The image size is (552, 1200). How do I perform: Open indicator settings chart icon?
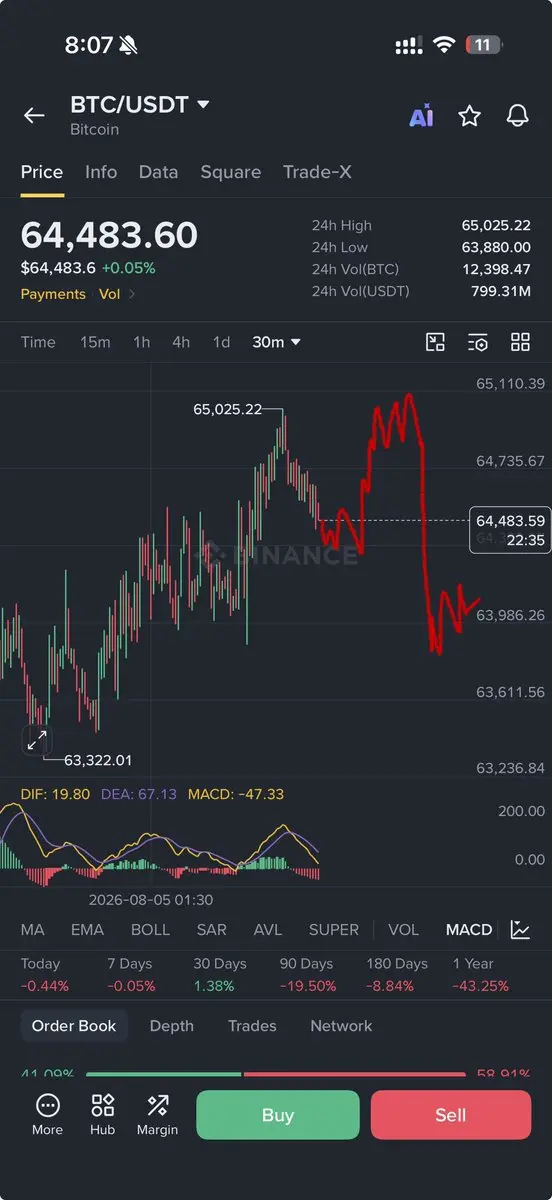coord(520,929)
